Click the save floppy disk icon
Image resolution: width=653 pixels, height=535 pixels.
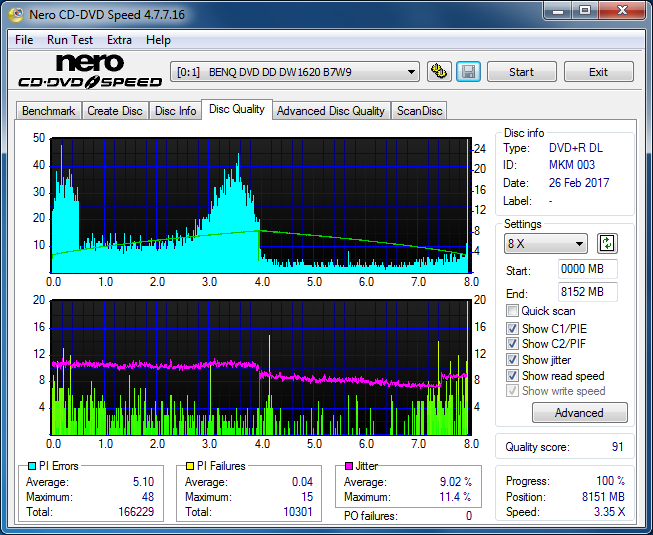coord(469,72)
